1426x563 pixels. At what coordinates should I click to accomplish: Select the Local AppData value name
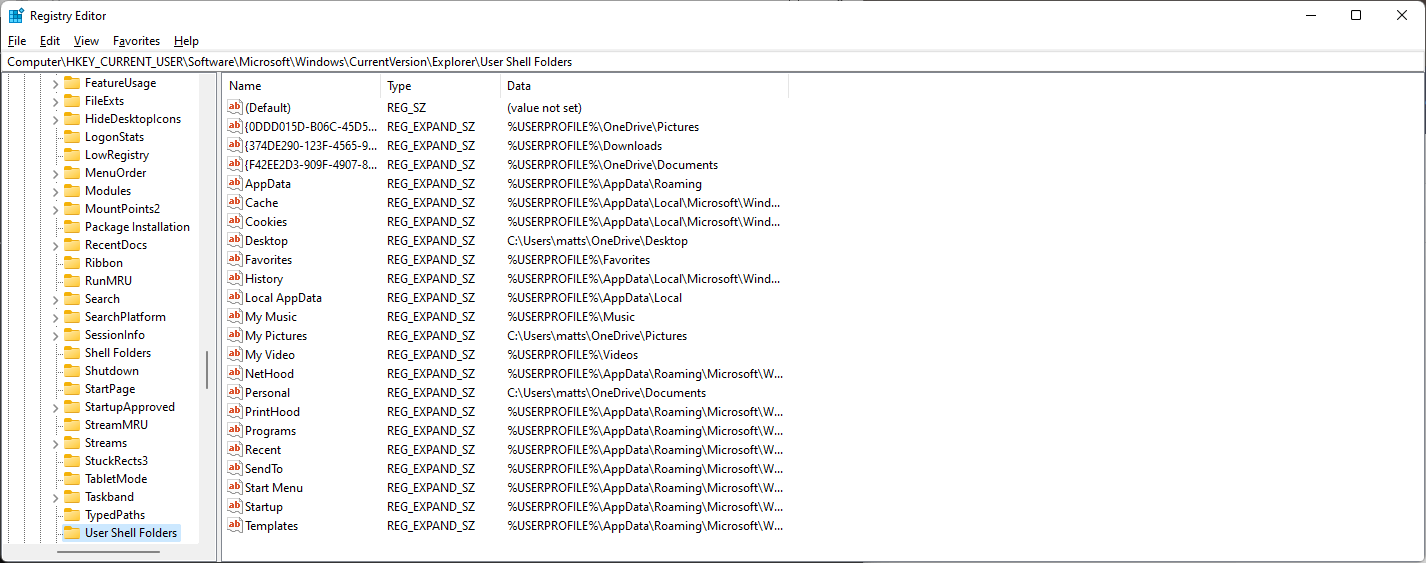pos(283,297)
